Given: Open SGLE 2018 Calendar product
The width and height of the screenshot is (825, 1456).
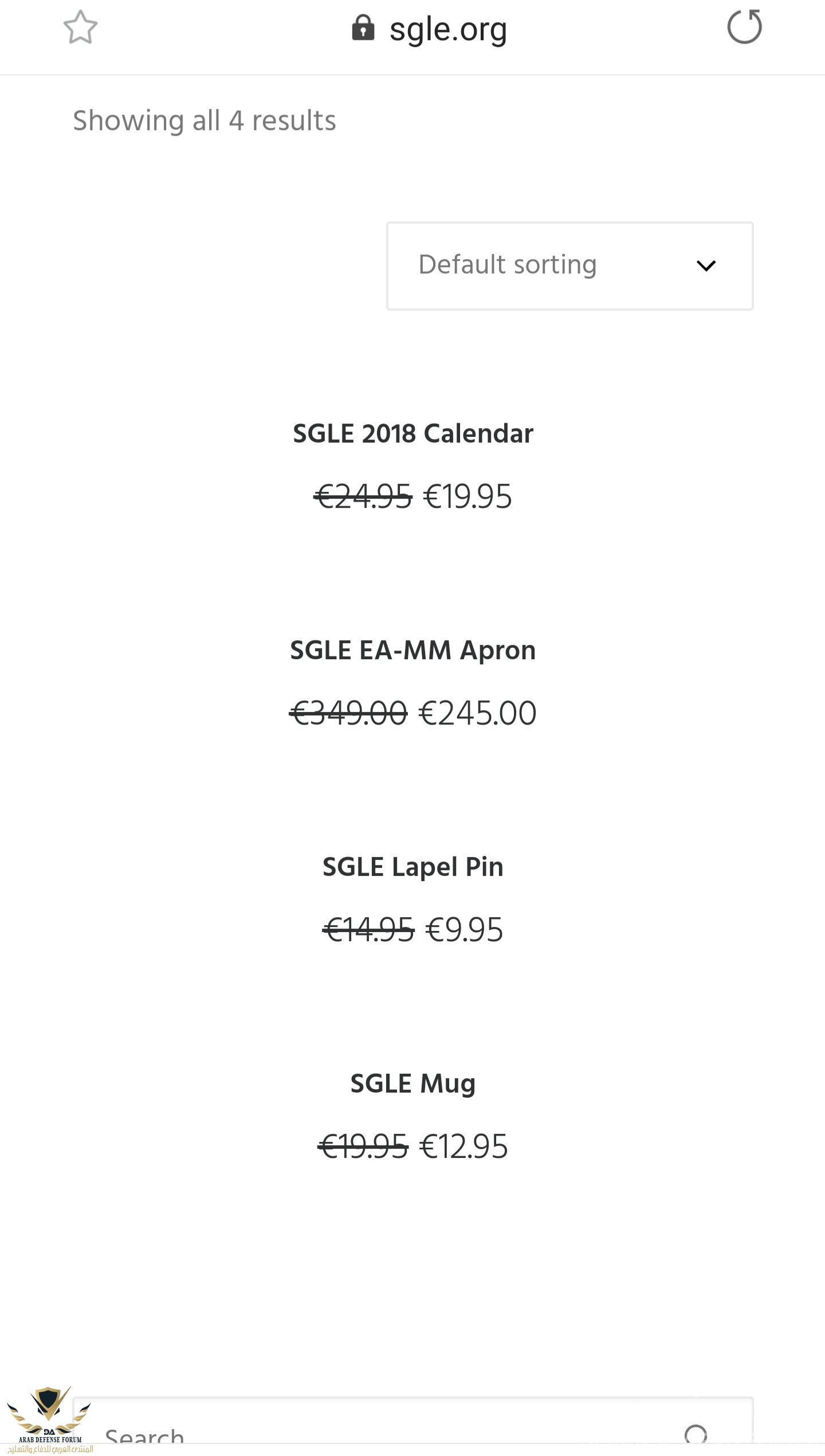Looking at the screenshot, I should click(x=413, y=433).
